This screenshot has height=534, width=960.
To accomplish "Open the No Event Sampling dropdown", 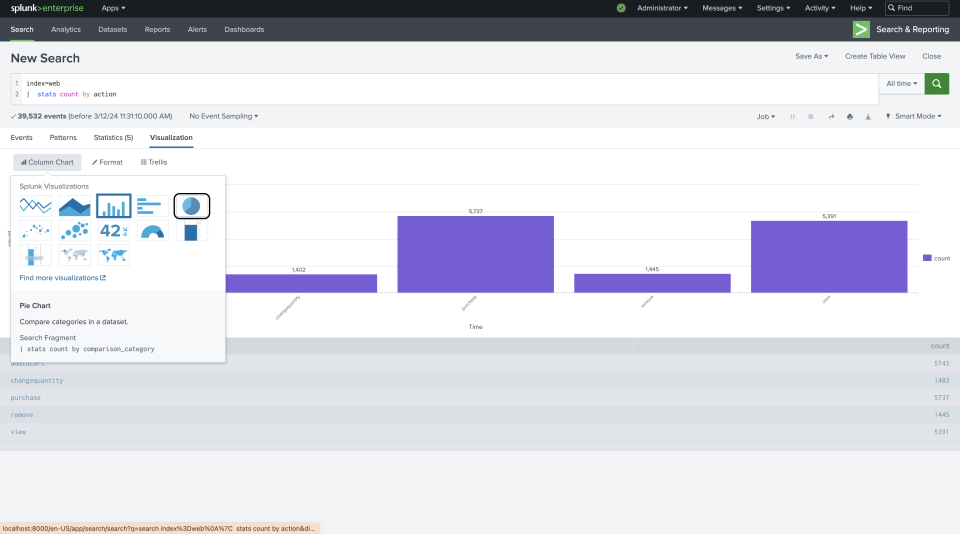I will point(223,116).
